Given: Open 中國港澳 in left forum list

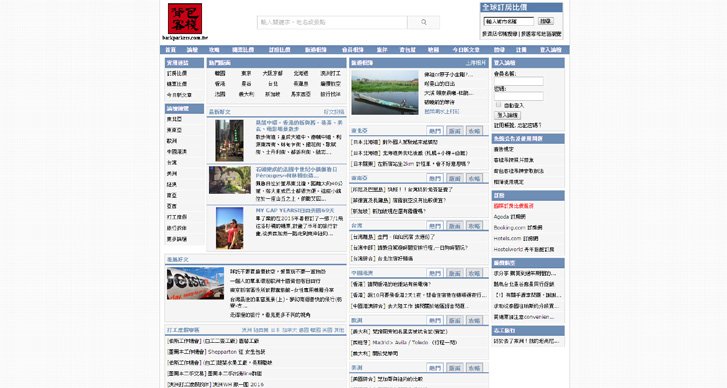Looking at the screenshot, I should pos(177,152).
